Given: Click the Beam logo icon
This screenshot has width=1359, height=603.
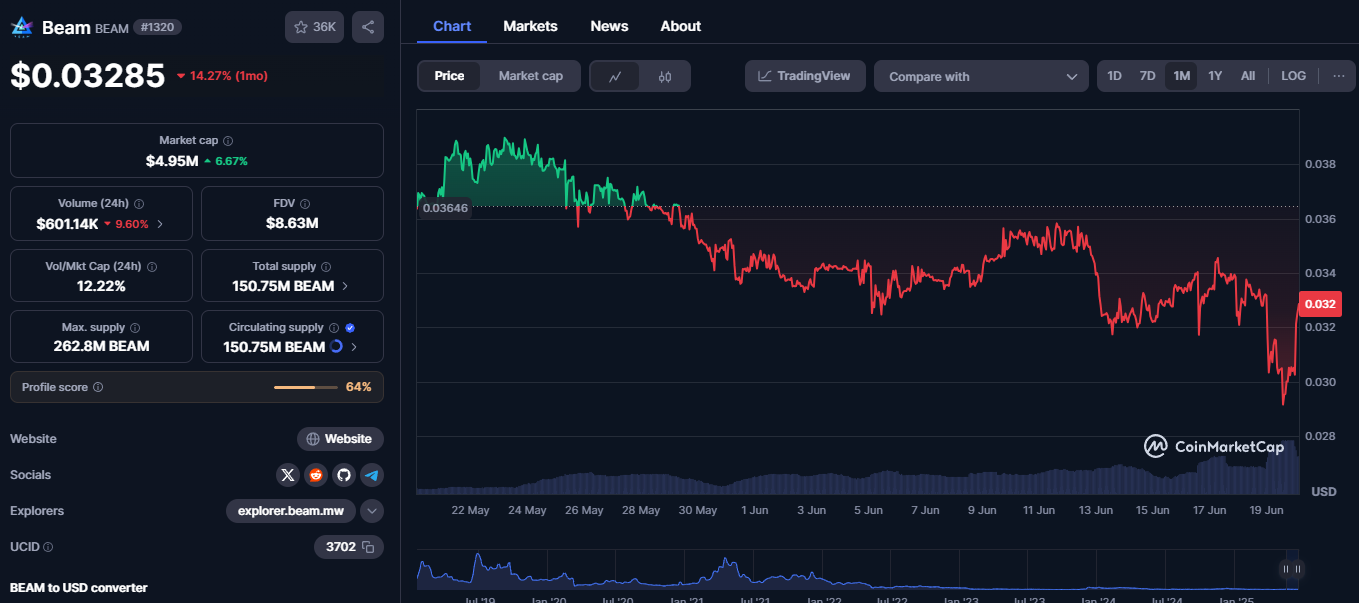Looking at the screenshot, I should pyautogui.click(x=21, y=27).
